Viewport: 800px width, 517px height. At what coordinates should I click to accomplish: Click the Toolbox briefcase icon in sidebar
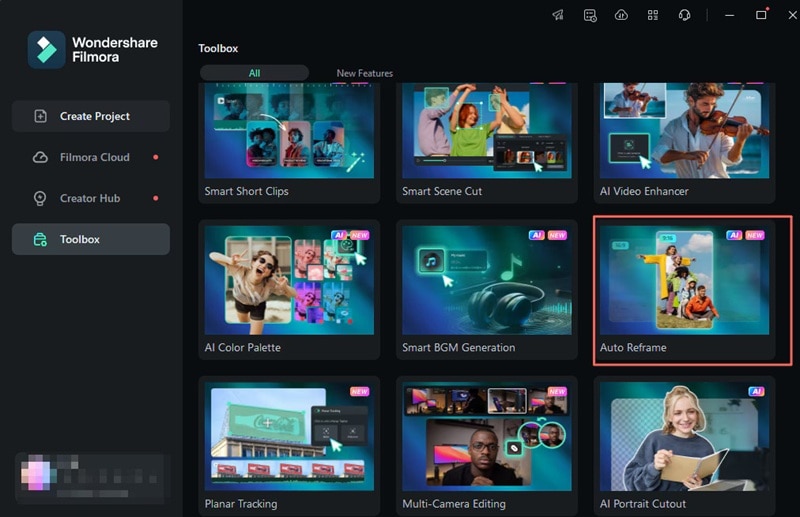[x=40, y=239]
